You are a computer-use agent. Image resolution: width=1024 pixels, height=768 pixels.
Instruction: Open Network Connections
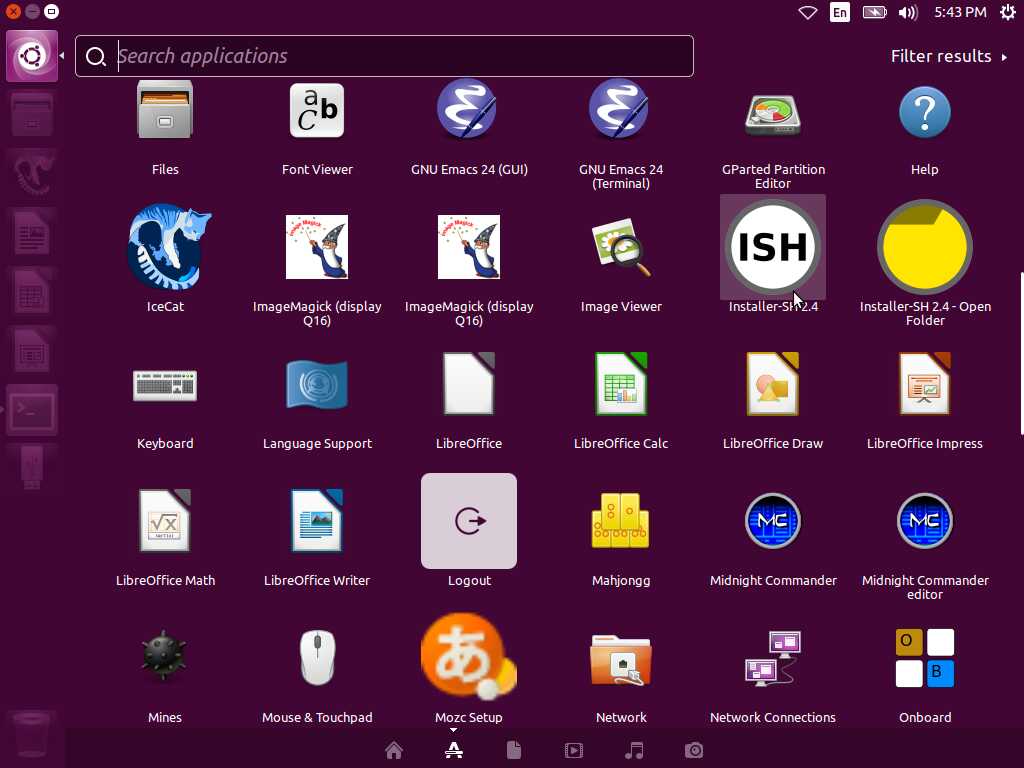point(773,658)
